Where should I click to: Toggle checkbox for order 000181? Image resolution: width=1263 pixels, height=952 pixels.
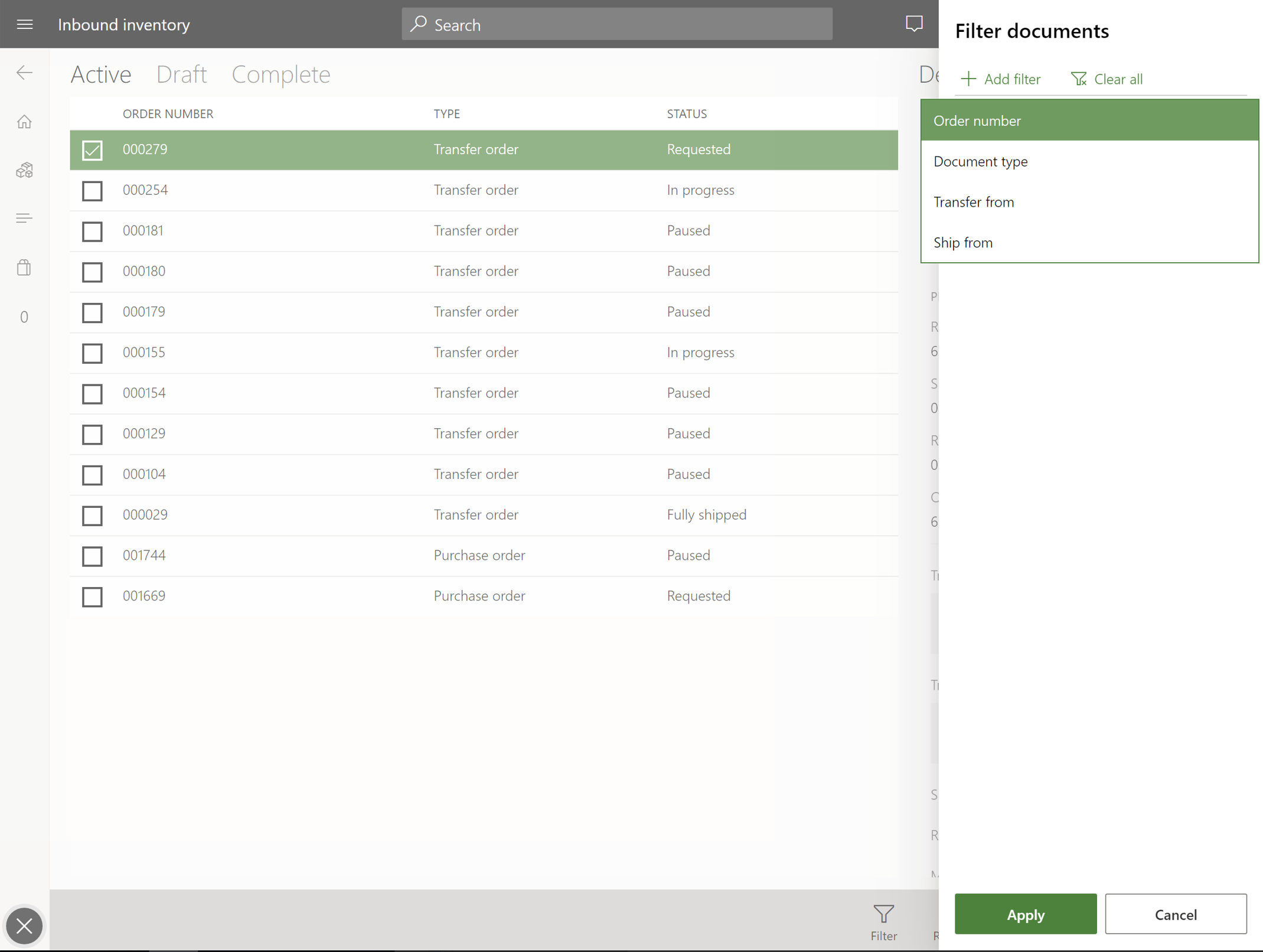click(91, 231)
